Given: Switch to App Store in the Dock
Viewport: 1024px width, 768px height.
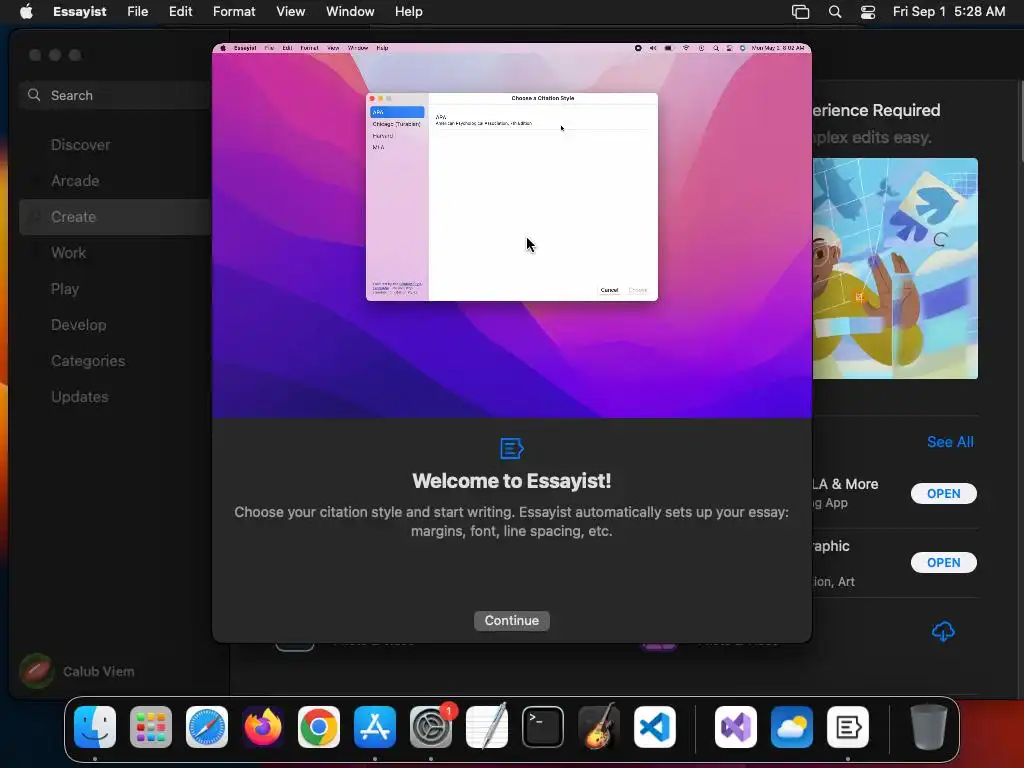Looking at the screenshot, I should 375,727.
